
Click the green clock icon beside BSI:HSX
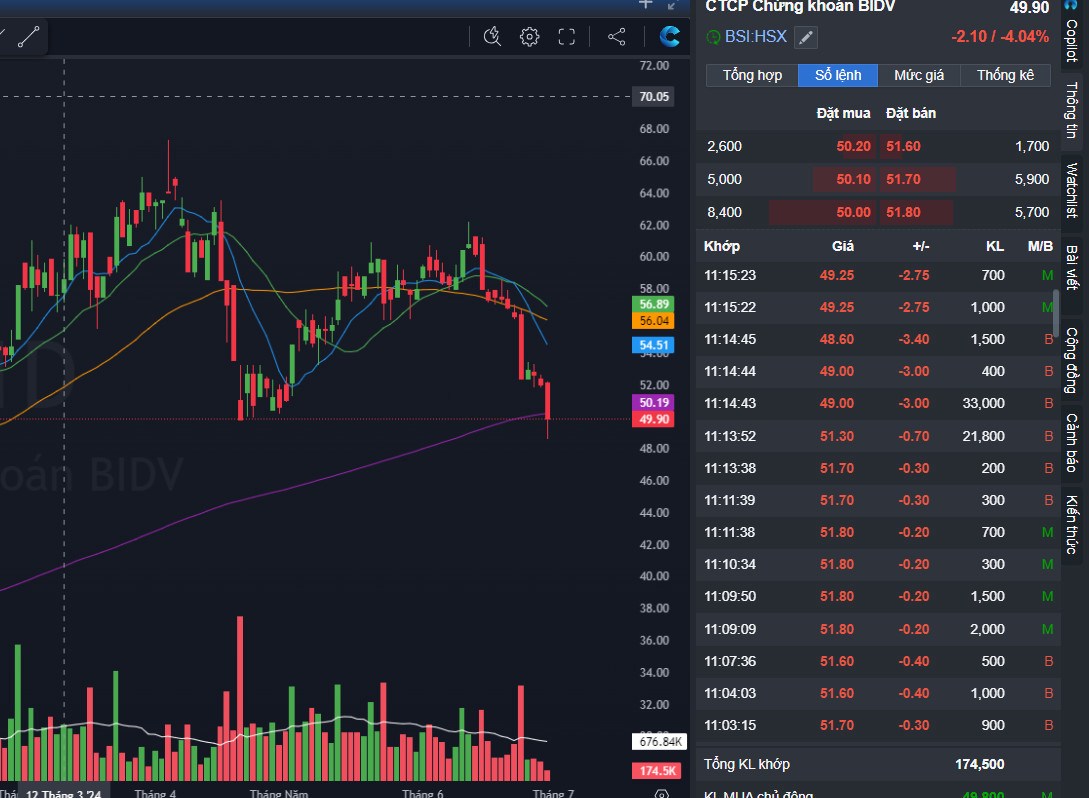point(713,37)
